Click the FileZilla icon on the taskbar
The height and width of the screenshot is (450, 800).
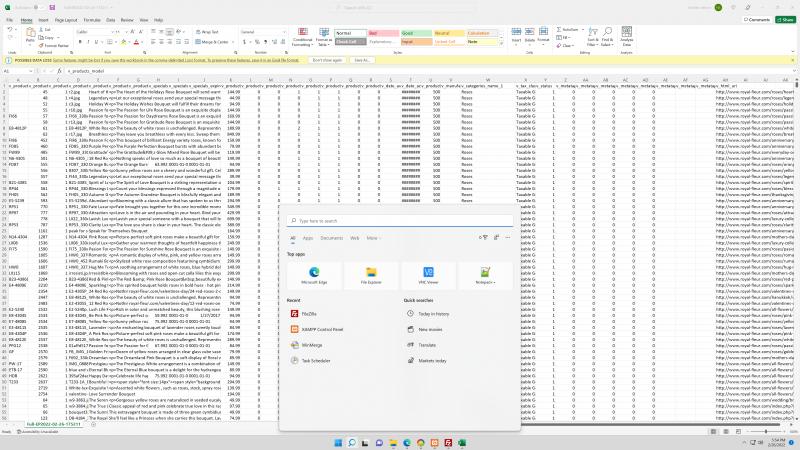(448, 443)
